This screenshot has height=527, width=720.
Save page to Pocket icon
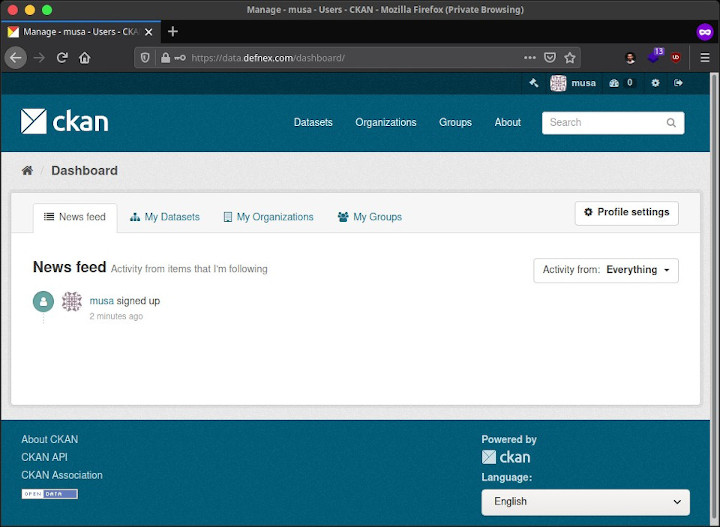point(550,57)
